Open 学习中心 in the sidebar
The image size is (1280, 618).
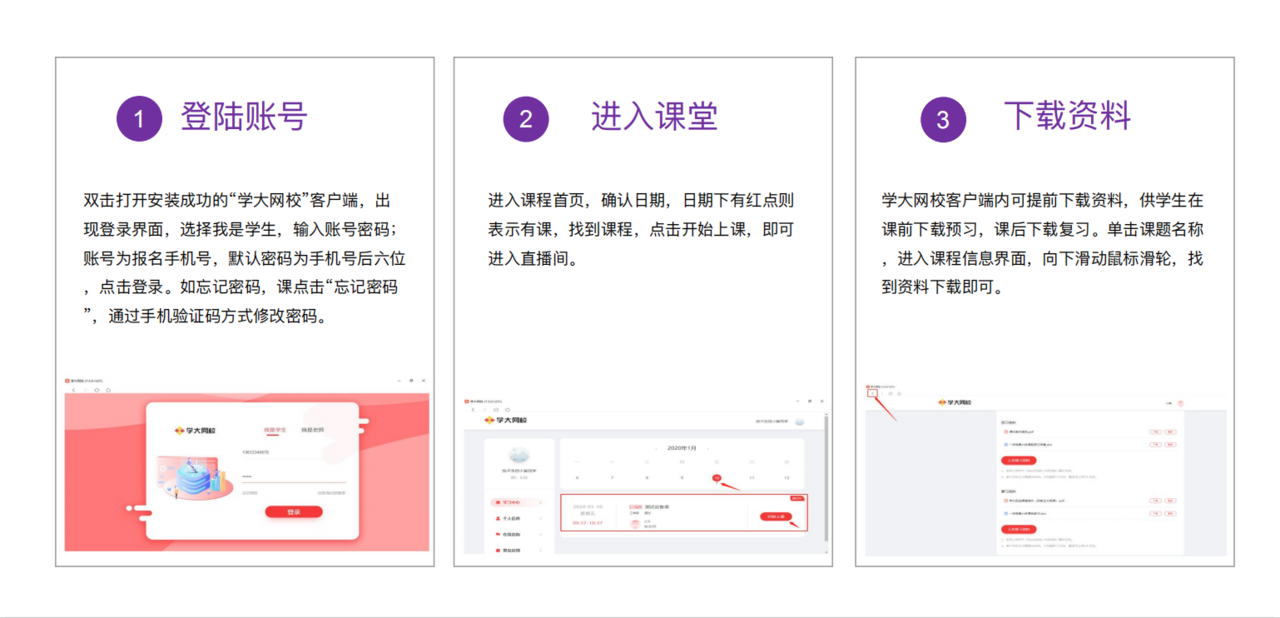(x=516, y=502)
